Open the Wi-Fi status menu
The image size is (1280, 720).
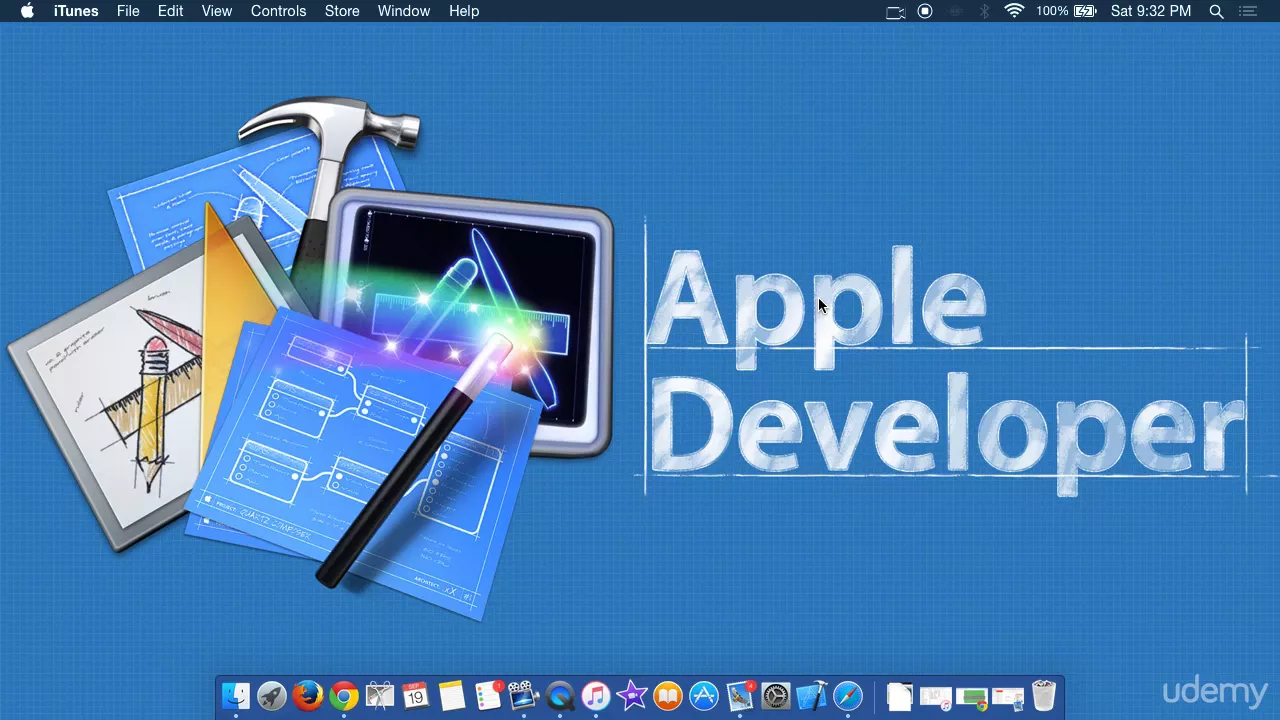[x=1014, y=11]
